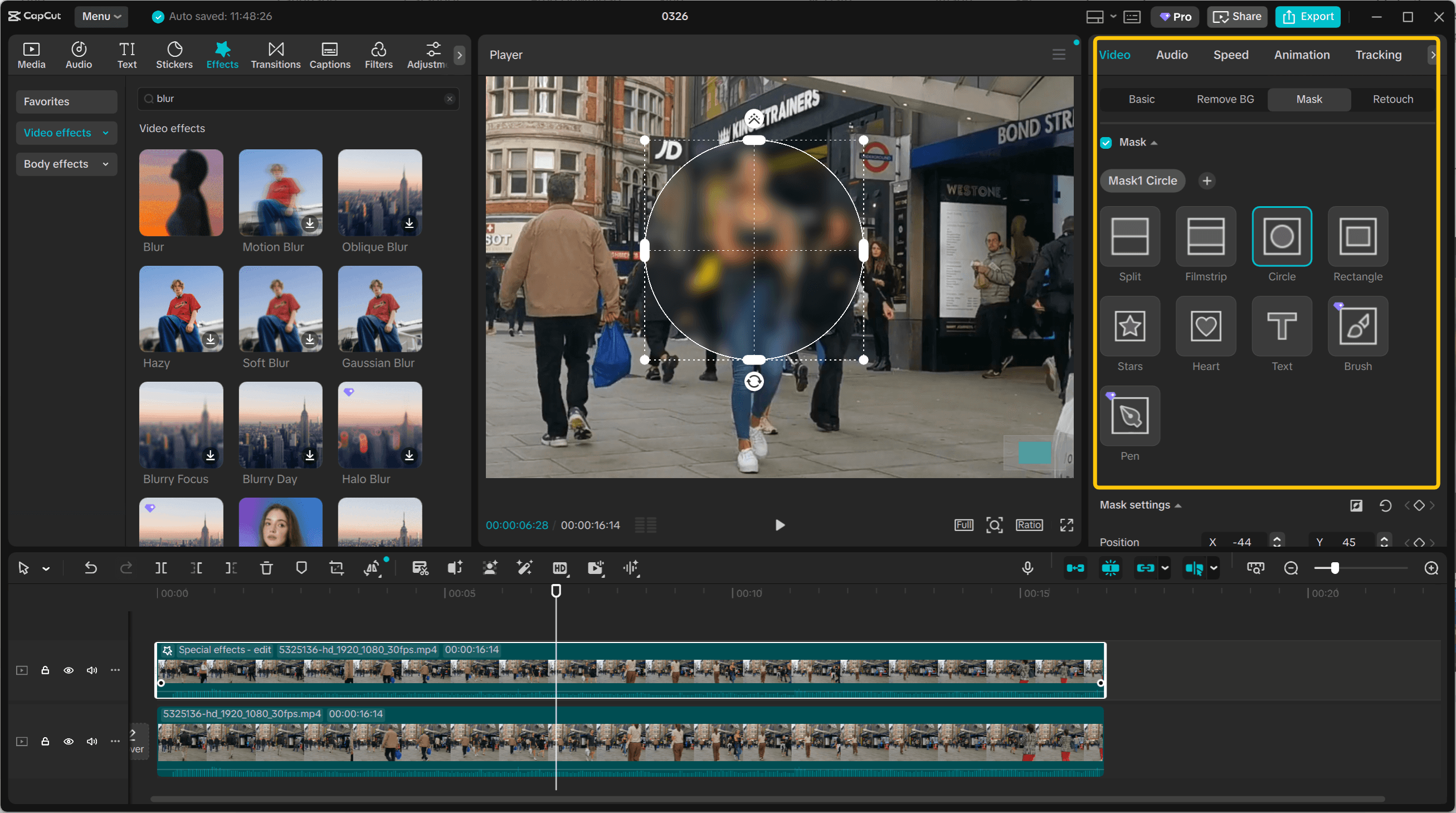Uncheck the Mask checkbox
Viewport: 1456px width, 813px height.
[x=1106, y=143]
